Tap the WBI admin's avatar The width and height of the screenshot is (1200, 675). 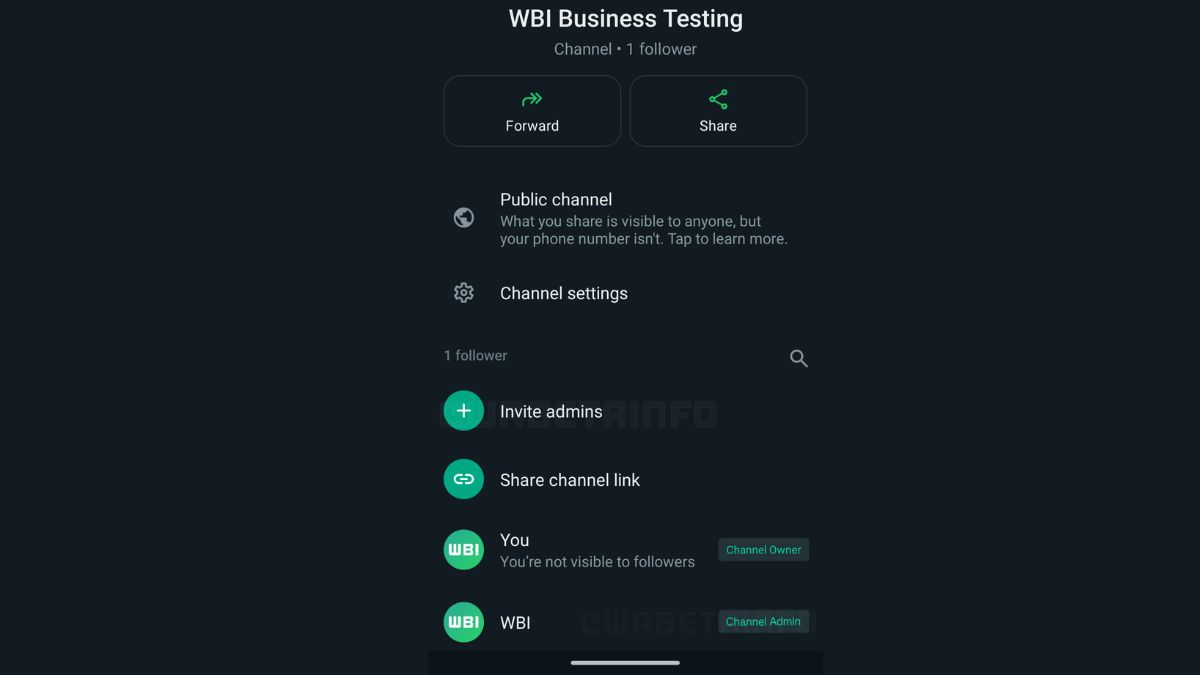[x=464, y=622]
